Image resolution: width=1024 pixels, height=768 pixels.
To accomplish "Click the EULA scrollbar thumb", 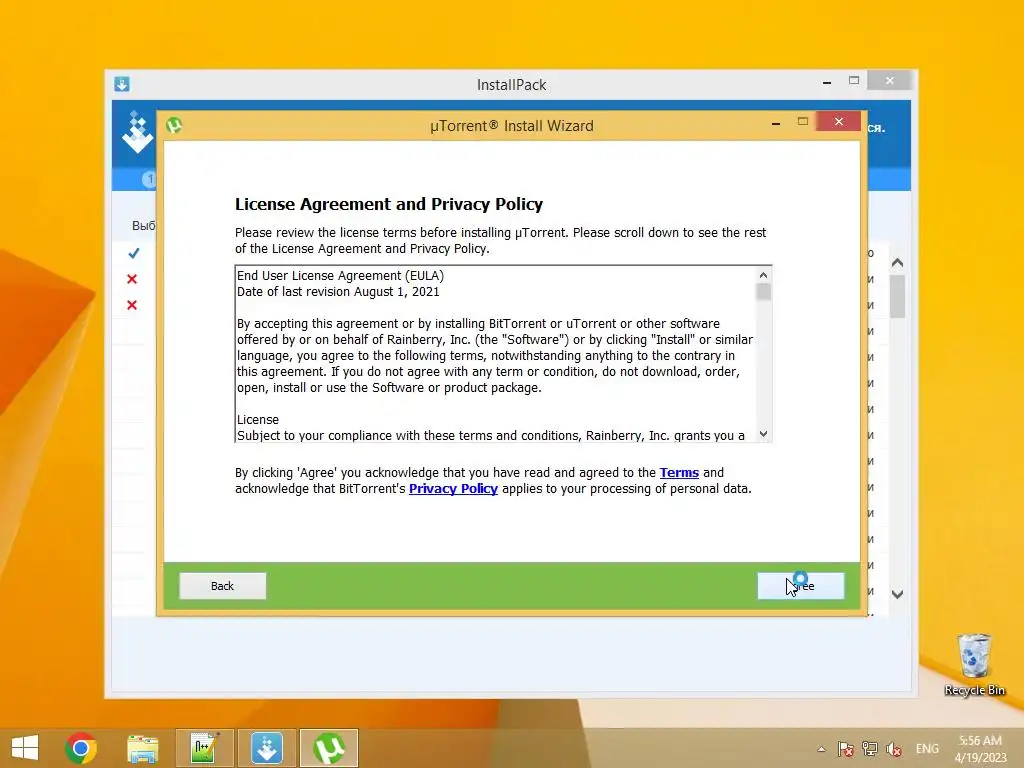I will point(763,291).
